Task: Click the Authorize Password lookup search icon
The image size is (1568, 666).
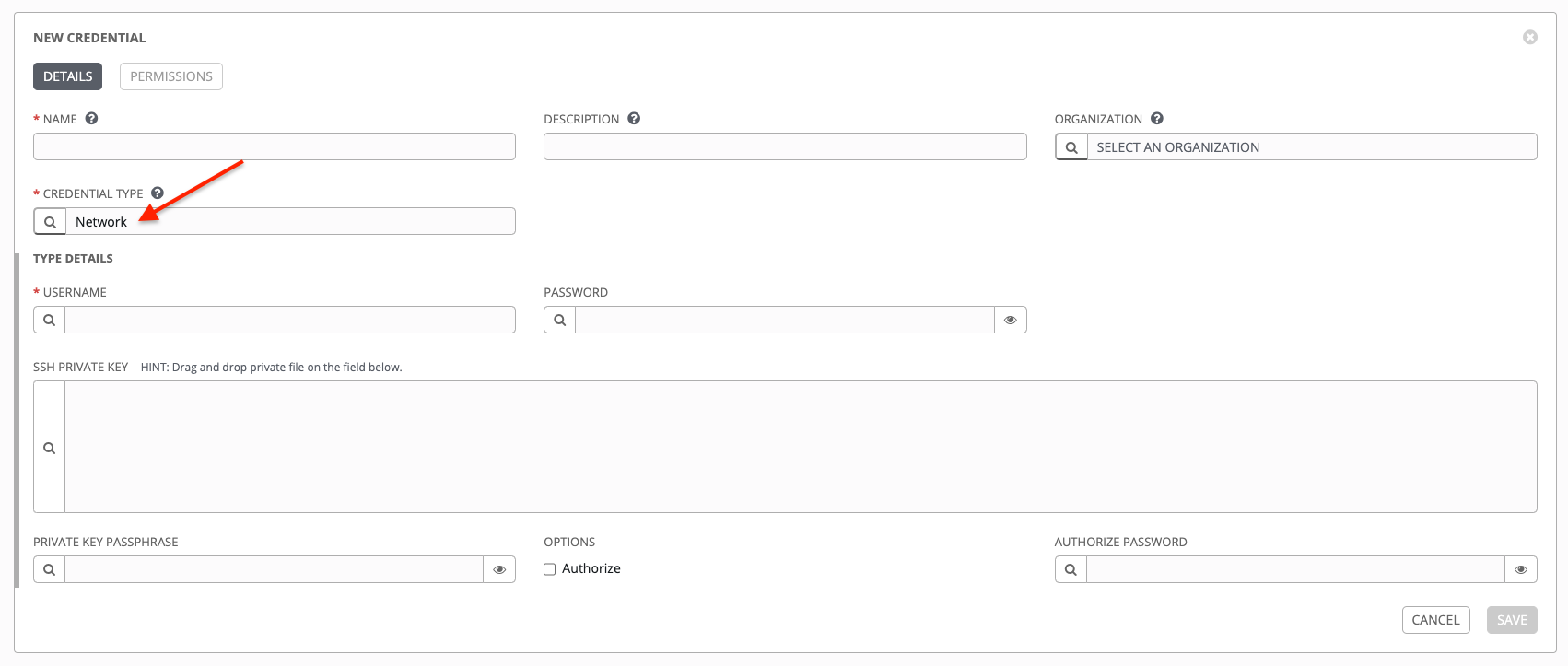Action: 1071,570
